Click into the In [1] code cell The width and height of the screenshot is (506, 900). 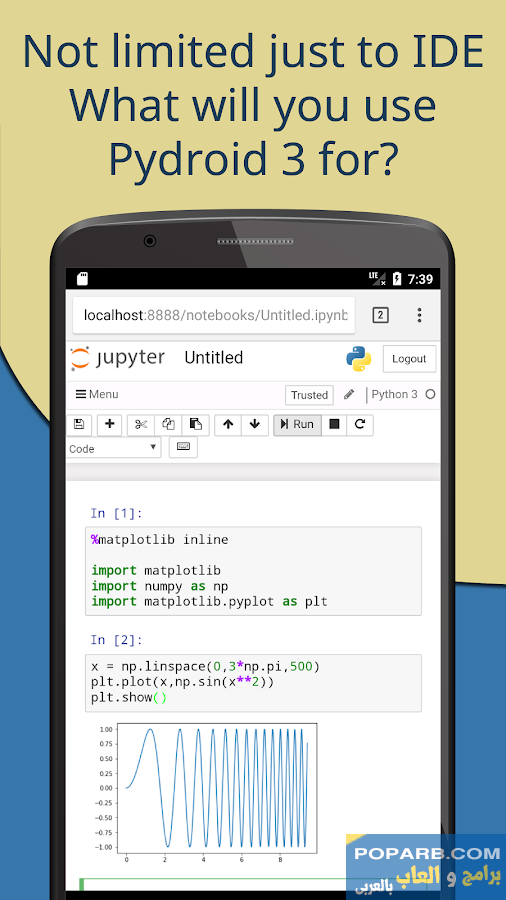(x=253, y=571)
